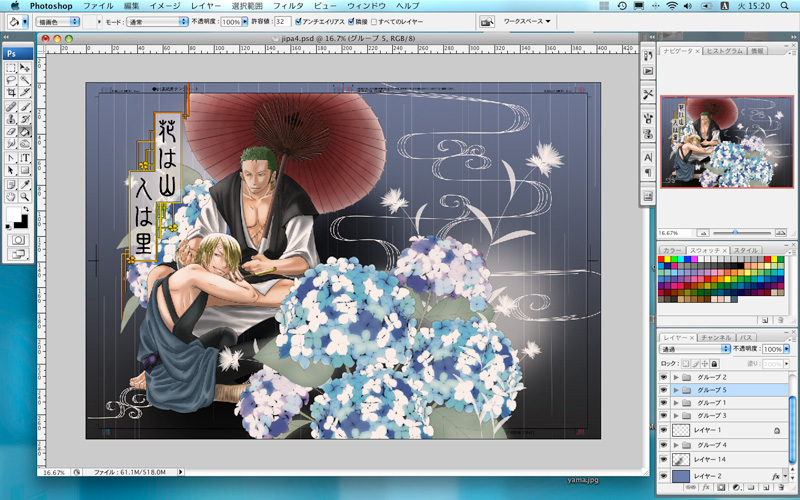Open the イメージ menu
800x500 pixels.
pos(165,6)
